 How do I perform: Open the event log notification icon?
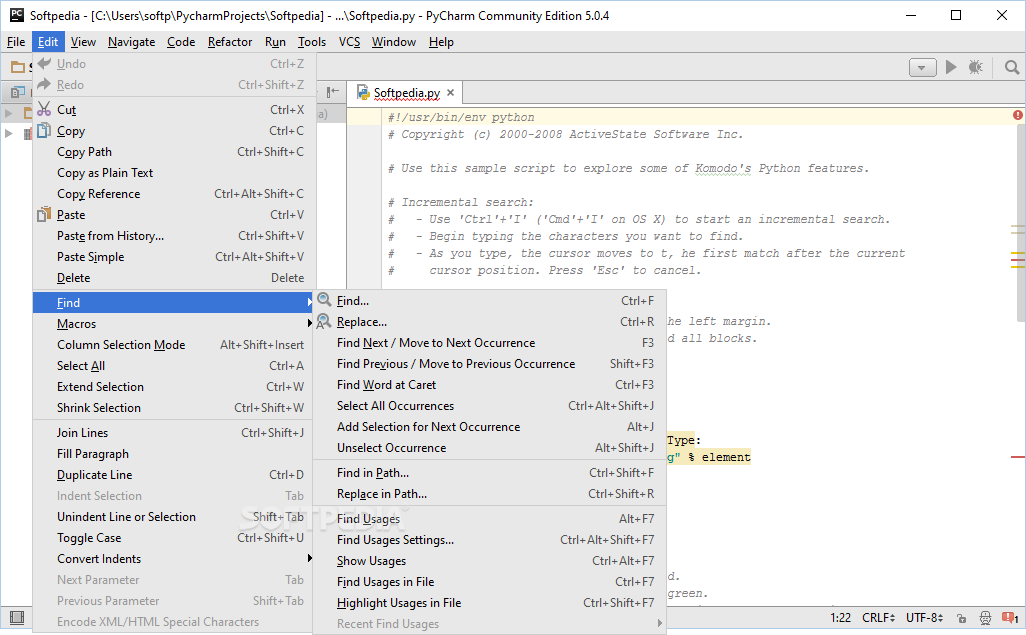tap(1010, 618)
